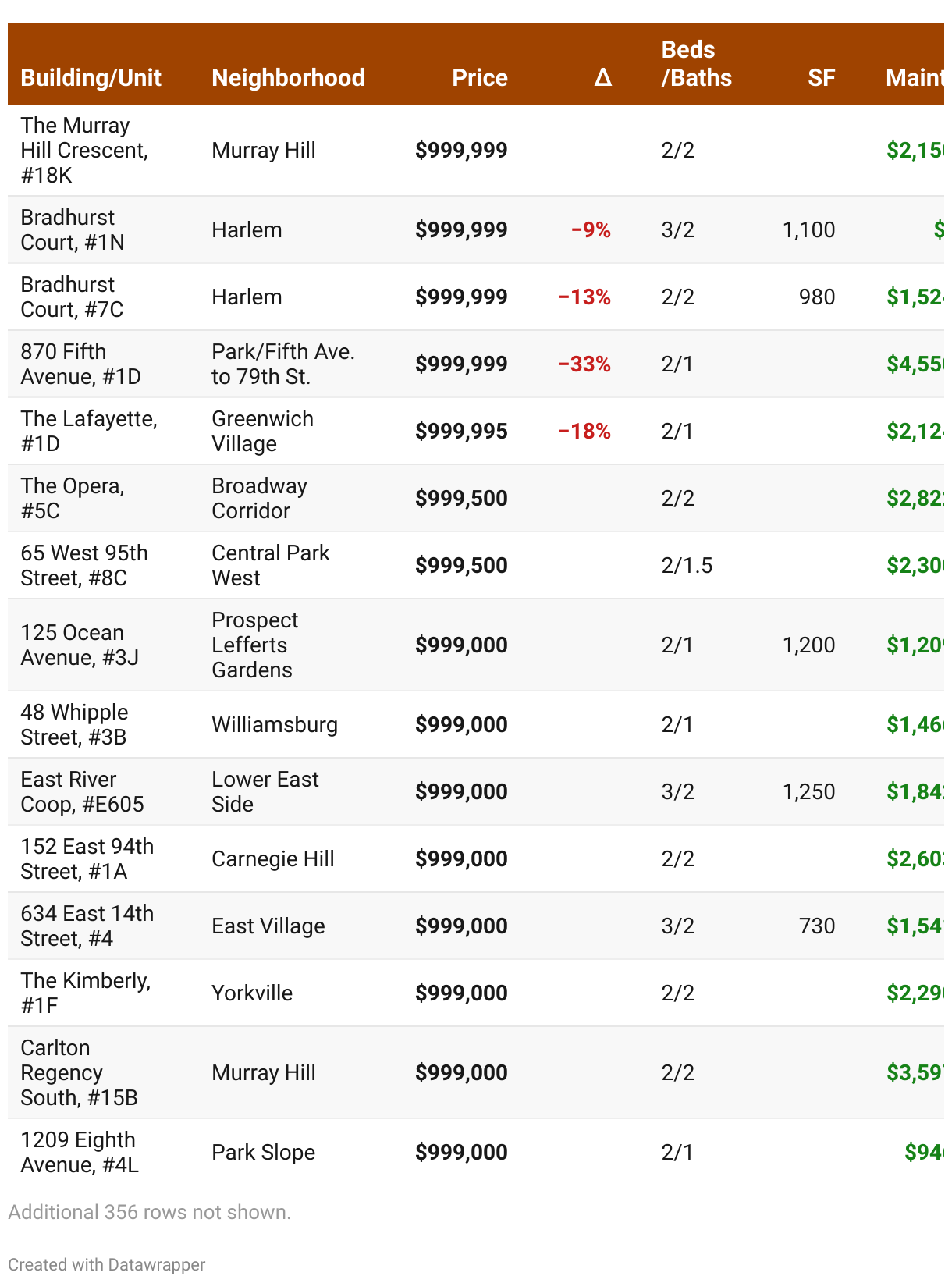The image size is (952, 1283).
Task: Click the Park Slope neighborhood cell
Action: tap(263, 1152)
